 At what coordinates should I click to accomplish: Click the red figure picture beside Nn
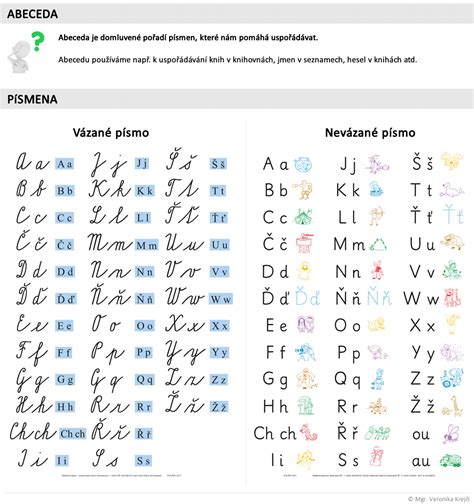(x=377, y=270)
